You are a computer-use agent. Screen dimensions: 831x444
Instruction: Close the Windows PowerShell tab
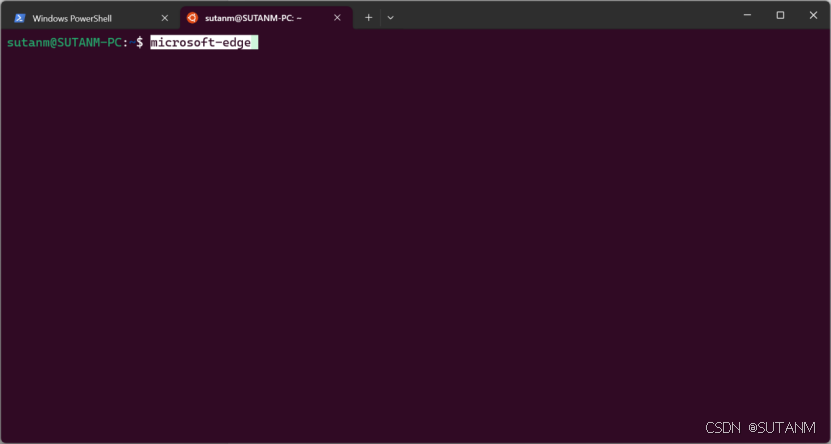pos(165,18)
